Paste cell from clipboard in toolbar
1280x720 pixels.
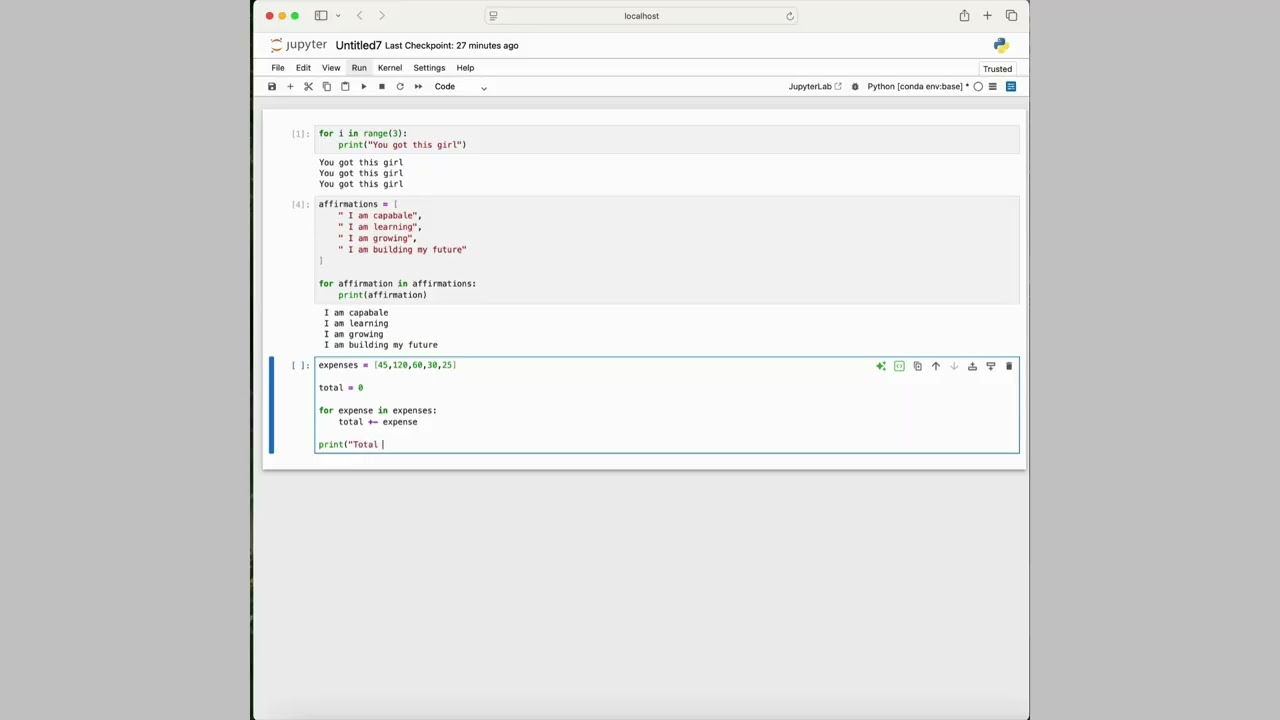(345, 87)
